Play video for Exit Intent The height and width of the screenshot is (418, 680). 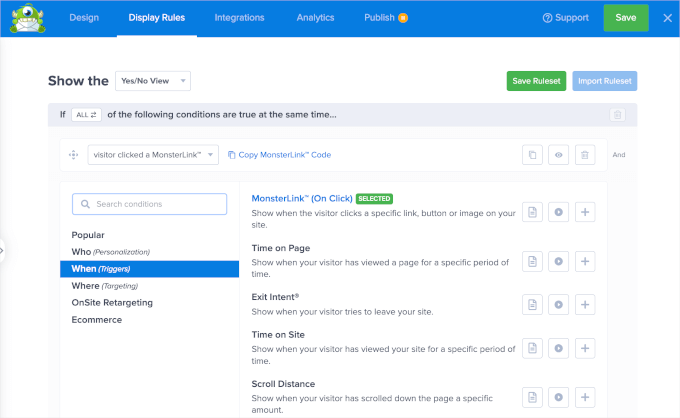pos(559,305)
